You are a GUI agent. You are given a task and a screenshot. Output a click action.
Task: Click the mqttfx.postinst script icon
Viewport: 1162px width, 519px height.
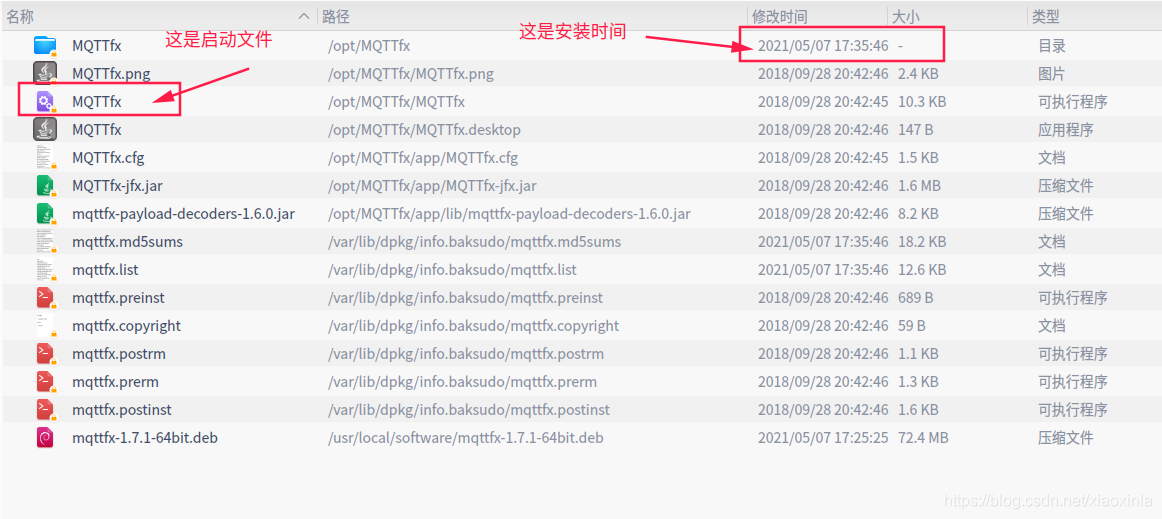point(45,409)
